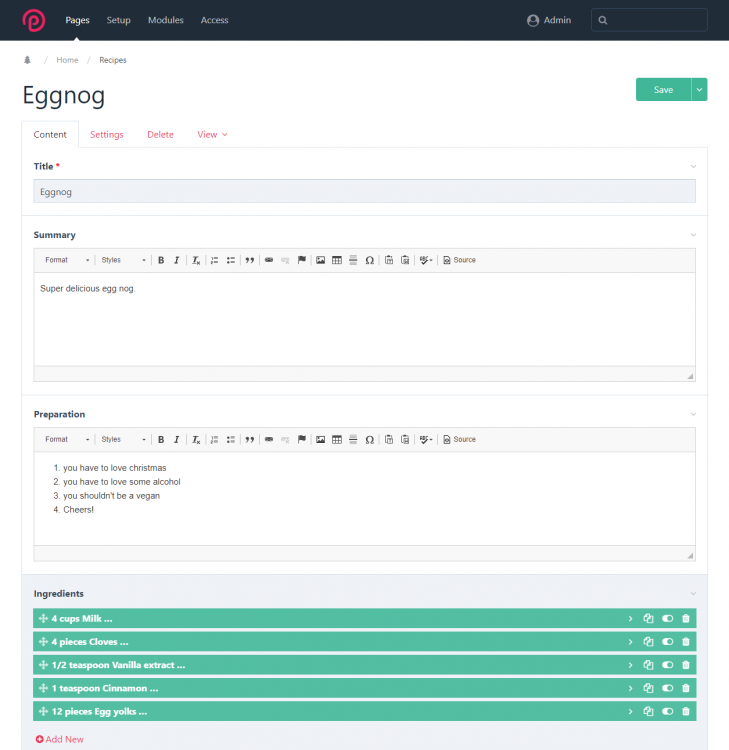The image size is (729, 750).
Task: Open the Format dropdown in Summary toolbar
Action: click(66, 260)
